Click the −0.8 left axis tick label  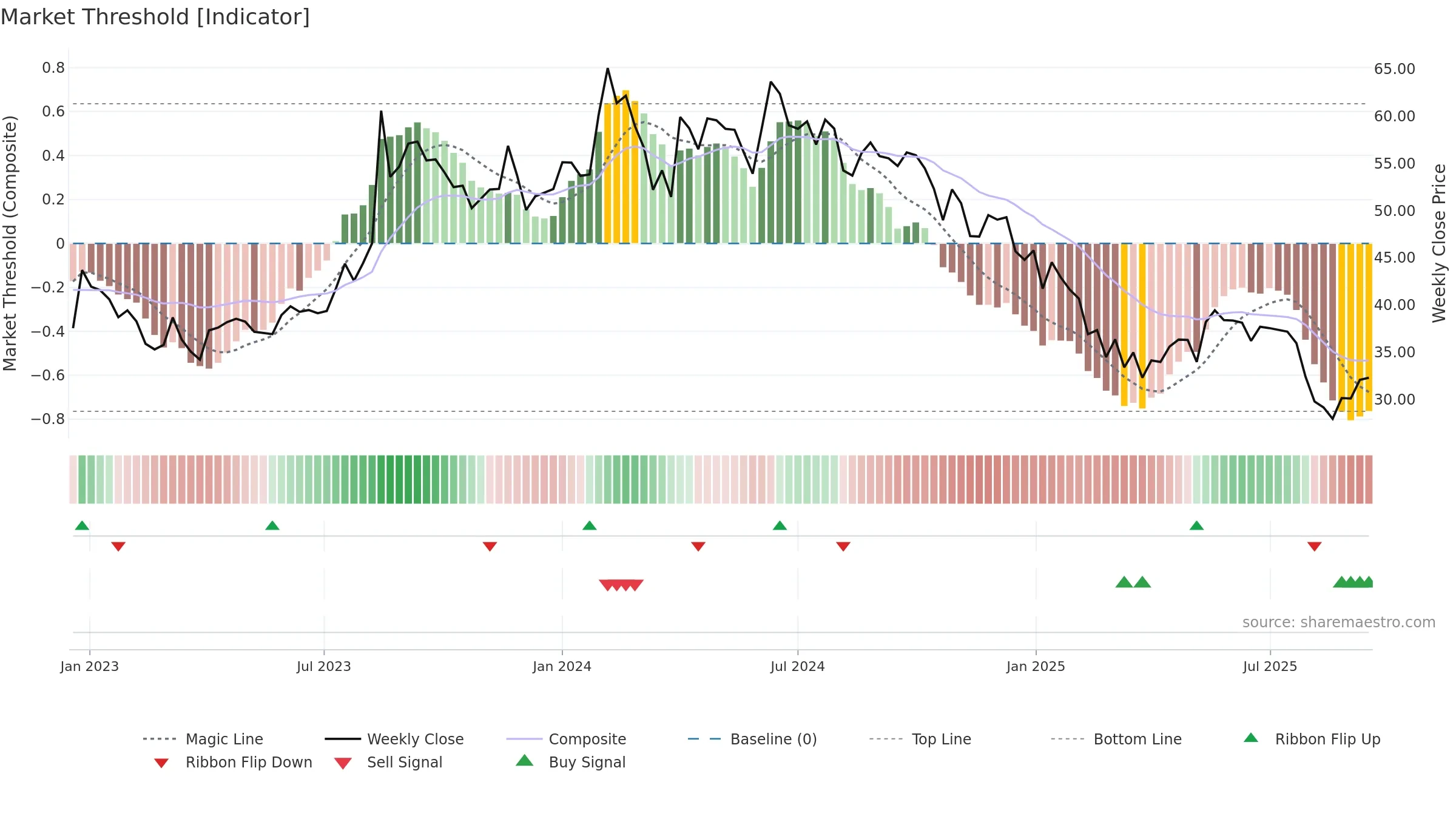point(48,419)
